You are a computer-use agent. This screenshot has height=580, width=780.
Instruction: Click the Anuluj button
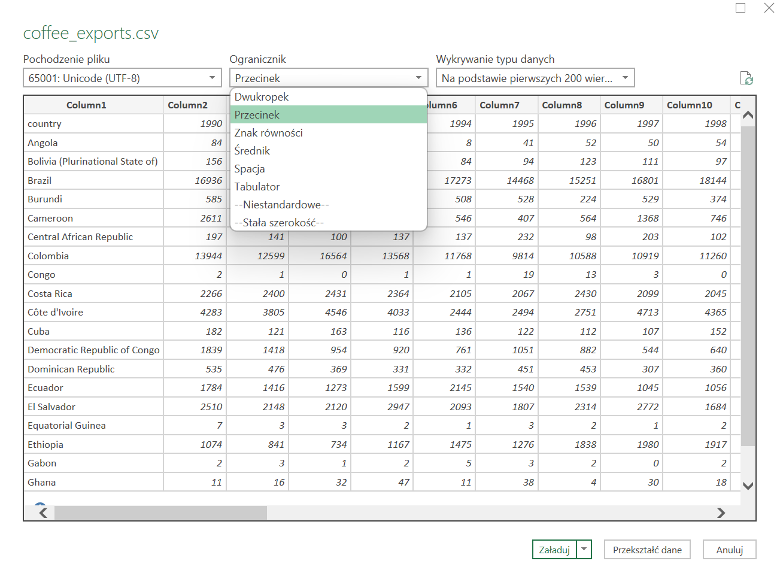pyautogui.click(x=729, y=549)
